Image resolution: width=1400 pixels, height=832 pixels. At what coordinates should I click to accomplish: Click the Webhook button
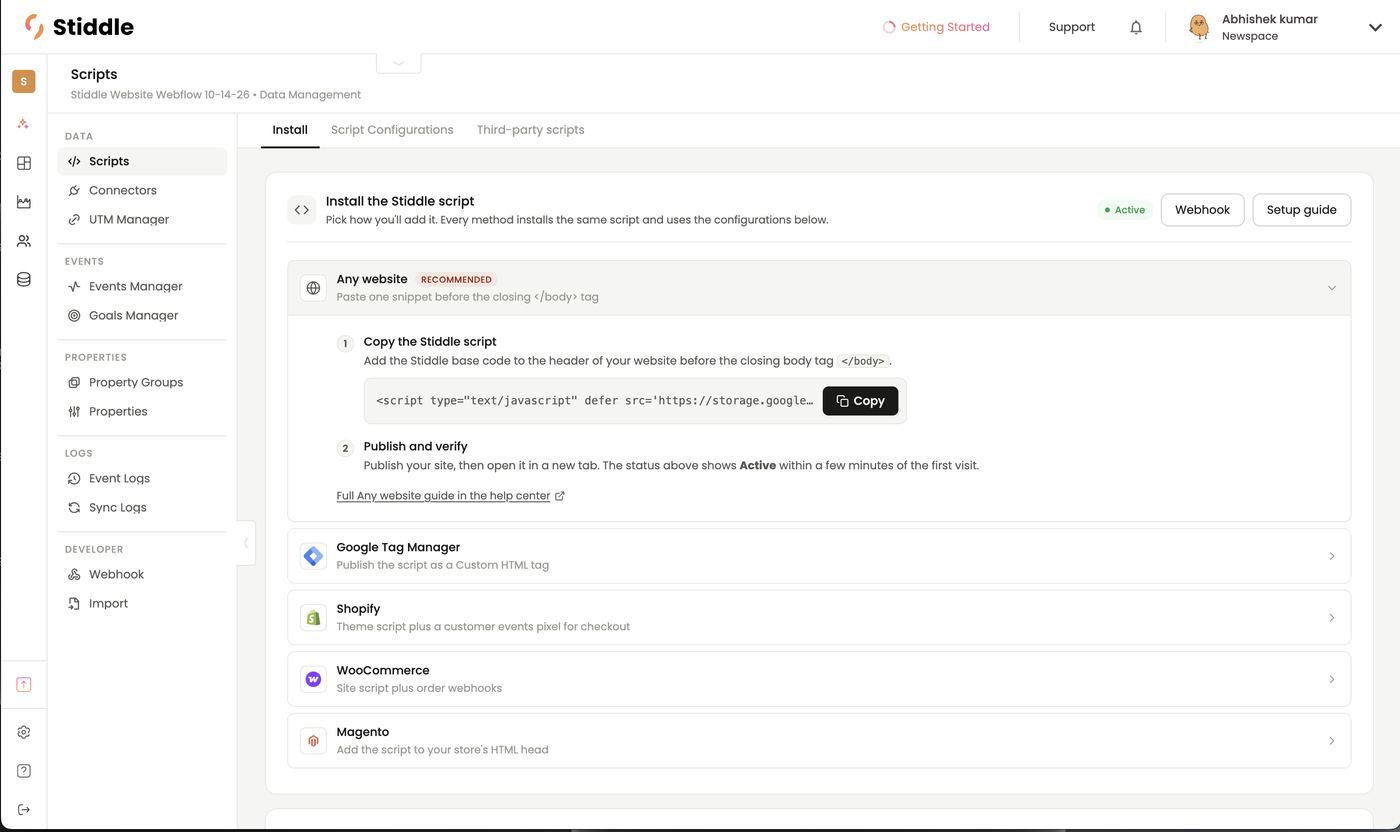[x=1202, y=210]
